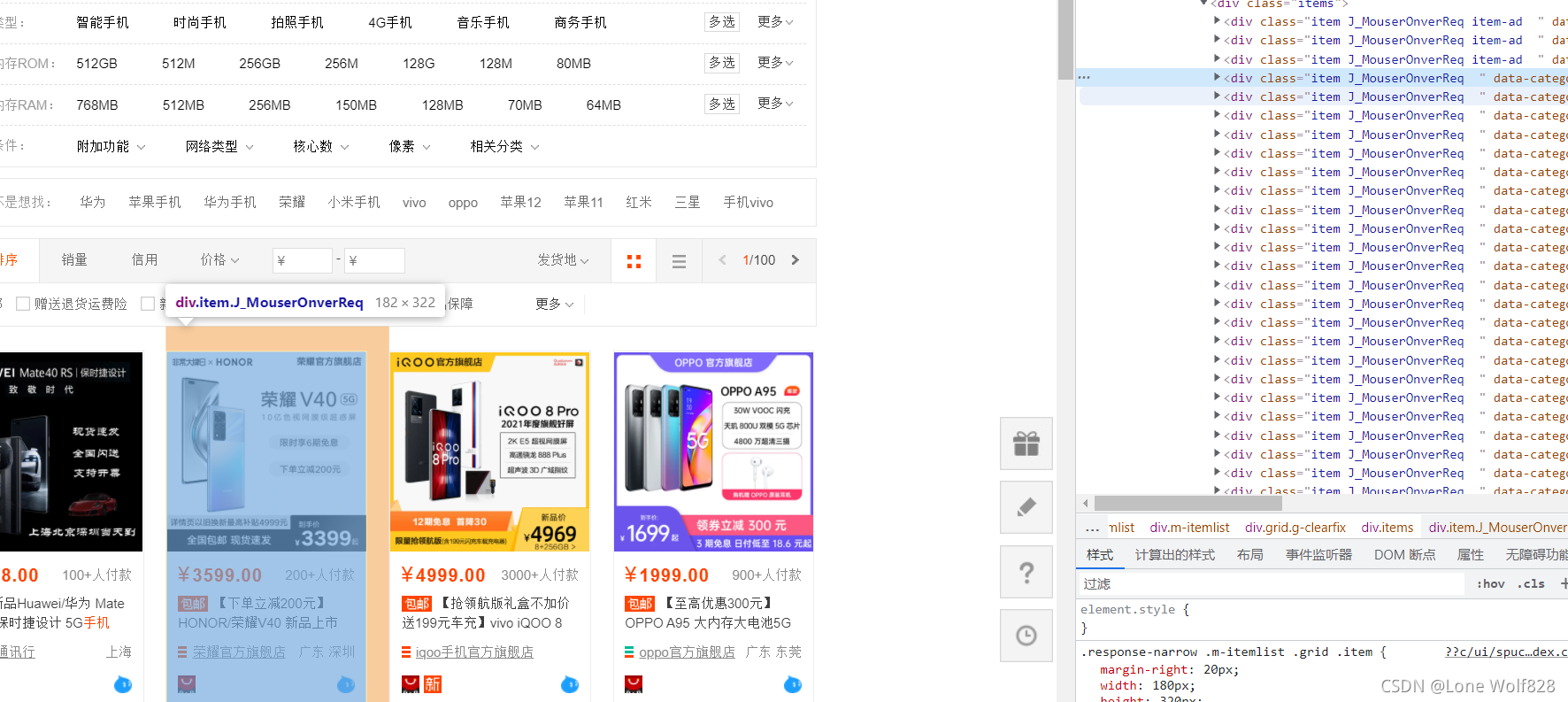Click the 包邮 badge on iQOO listing
Image resolution: width=1568 pixels, height=702 pixels.
tap(417, 604)
